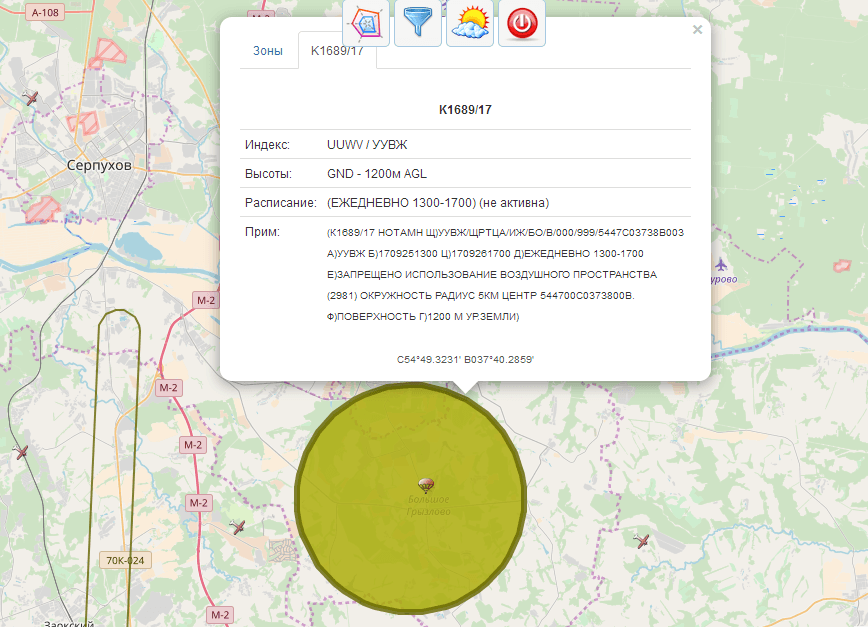Click the purple airport icon near Турово
Screen dimensions: 868x627
[x=721, y=264]
